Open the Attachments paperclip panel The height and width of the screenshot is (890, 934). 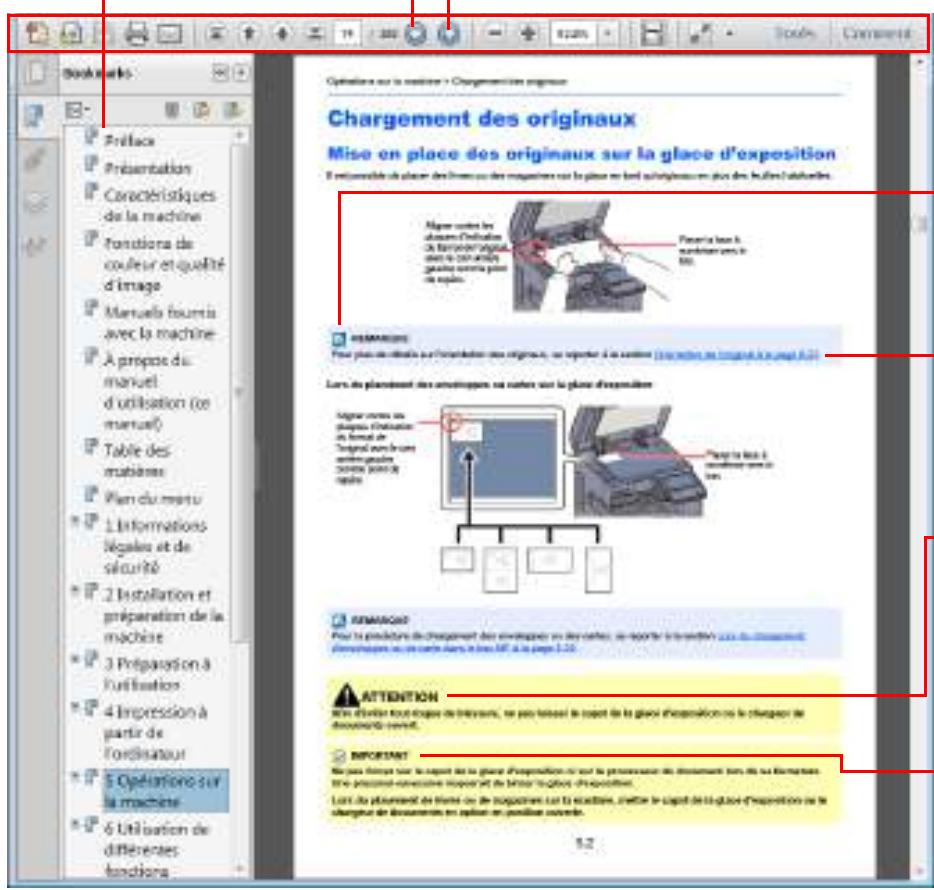tap(35, 158)
